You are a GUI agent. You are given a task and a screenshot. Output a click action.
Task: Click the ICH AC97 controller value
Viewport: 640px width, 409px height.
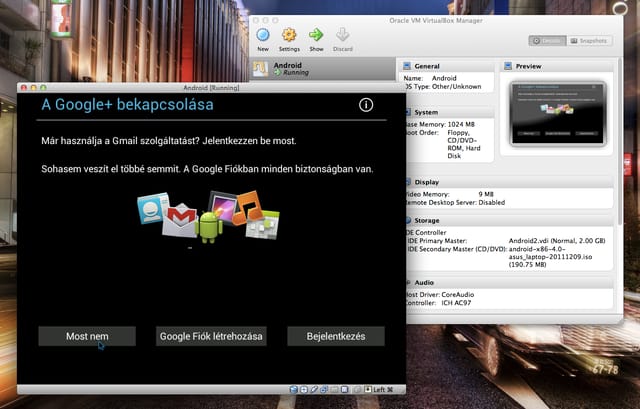(x=456, y=303)
